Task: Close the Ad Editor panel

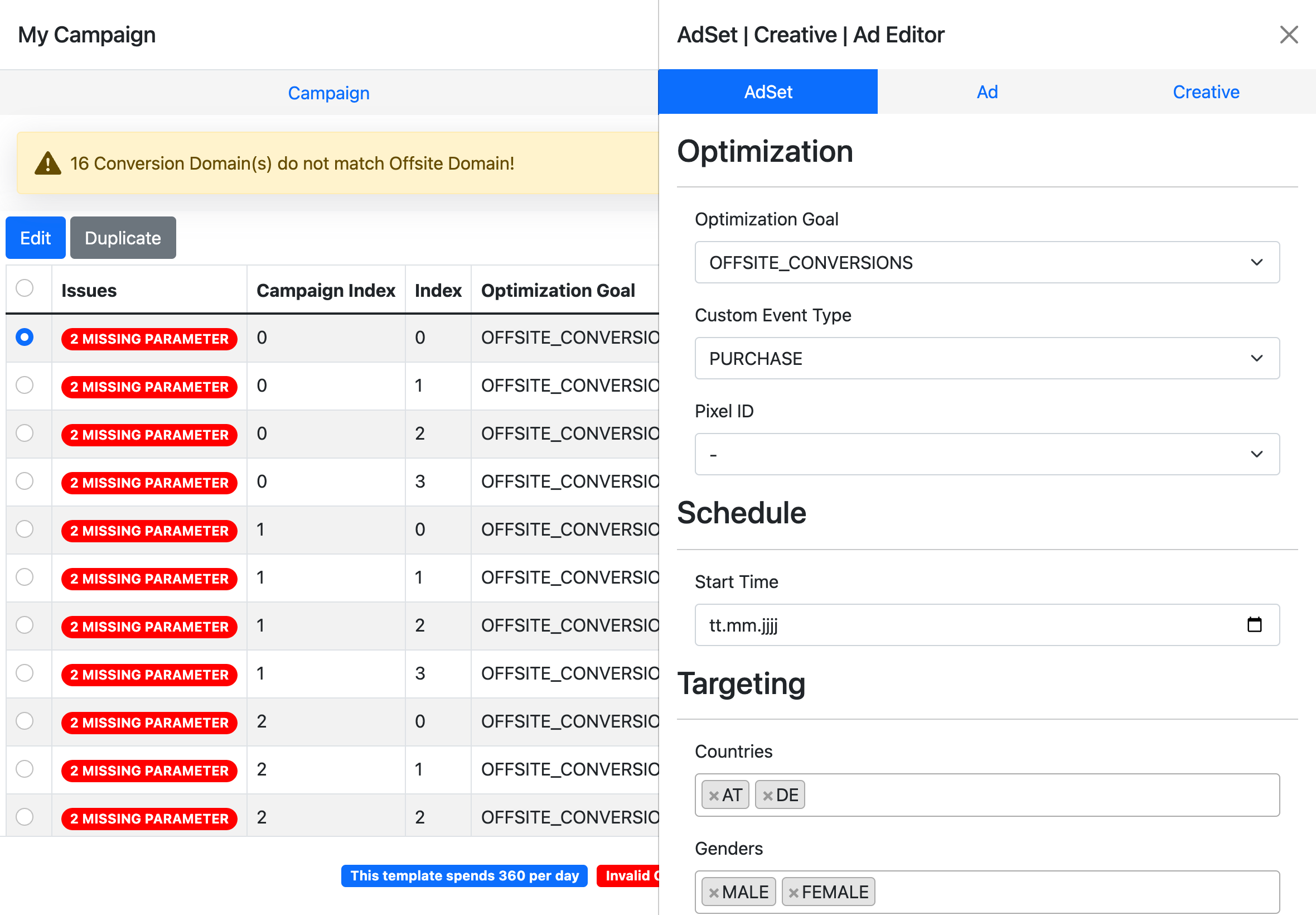Action: tap(1289, 35)
